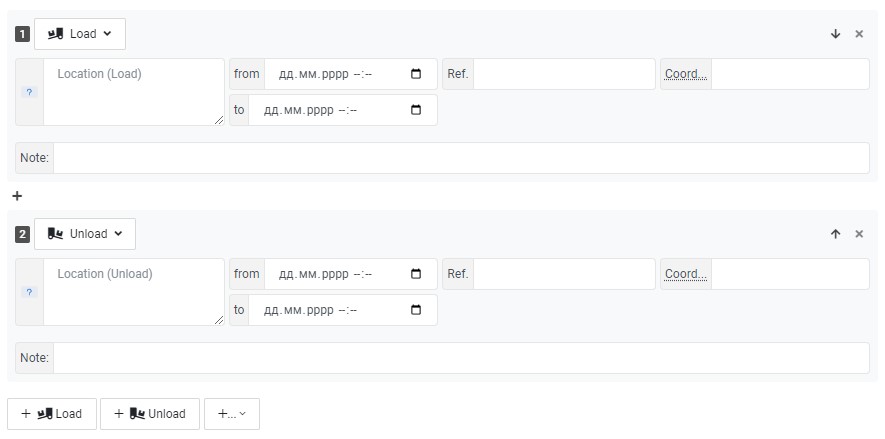The width and height of the screenshot is (885, 439).
Task: Move stop 2 up with arrow icon
Action: click(x=835, y=234)
